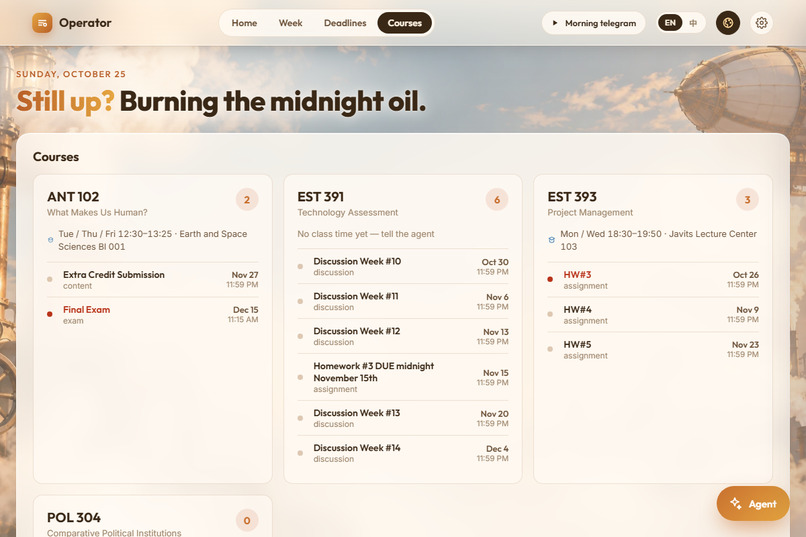Click POL 304 count badge 0
This screenshot has height=537, width=806.
[x=247, y=520]
